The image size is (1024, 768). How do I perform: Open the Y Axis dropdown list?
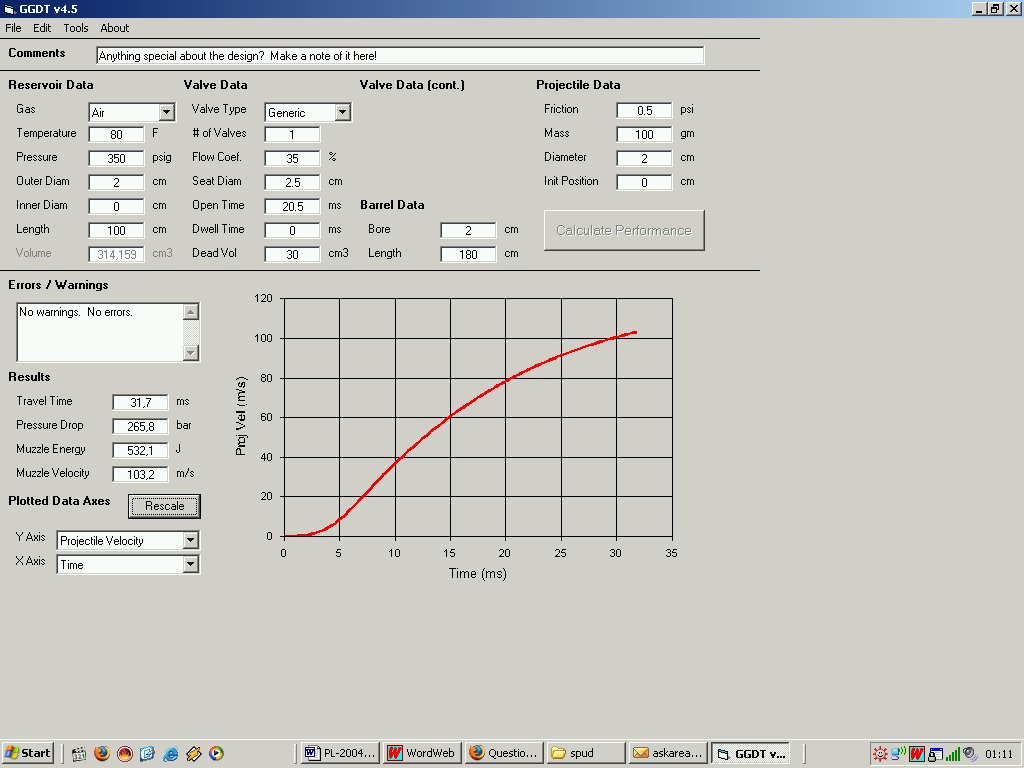pyautogui.click(x=191, y=541)
